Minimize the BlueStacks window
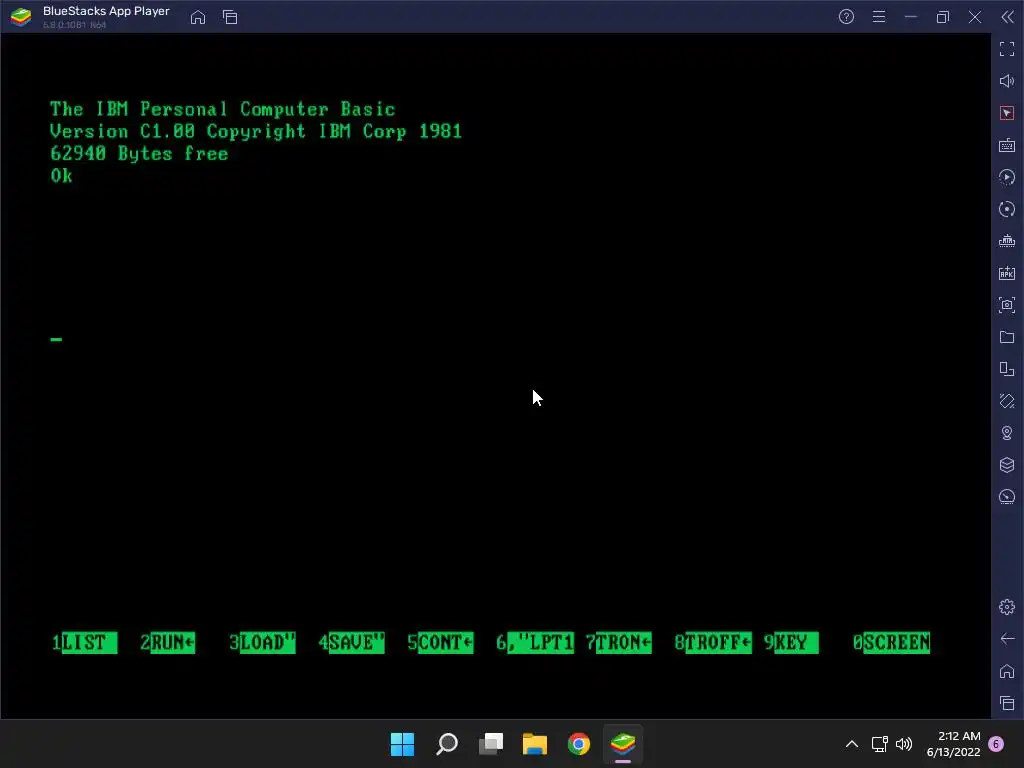This screenshot has width=1024, height=768. pyautogui.click(x=911, y=17)
